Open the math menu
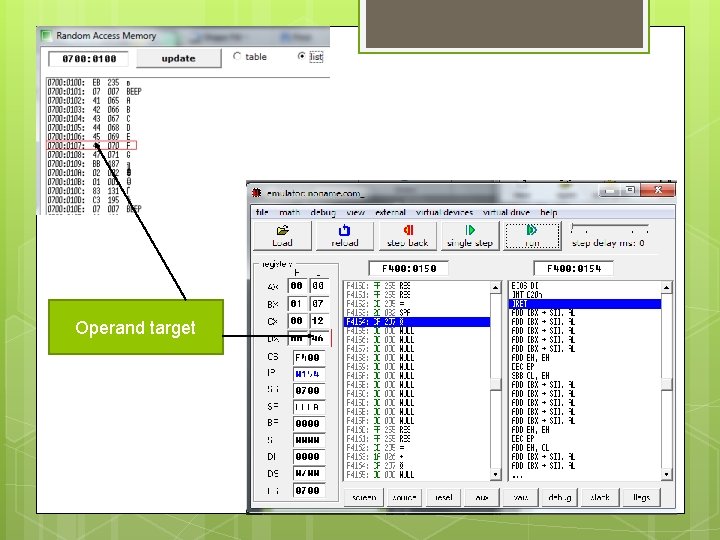Screen dimensions: 720x540 (x=290, y=212)
